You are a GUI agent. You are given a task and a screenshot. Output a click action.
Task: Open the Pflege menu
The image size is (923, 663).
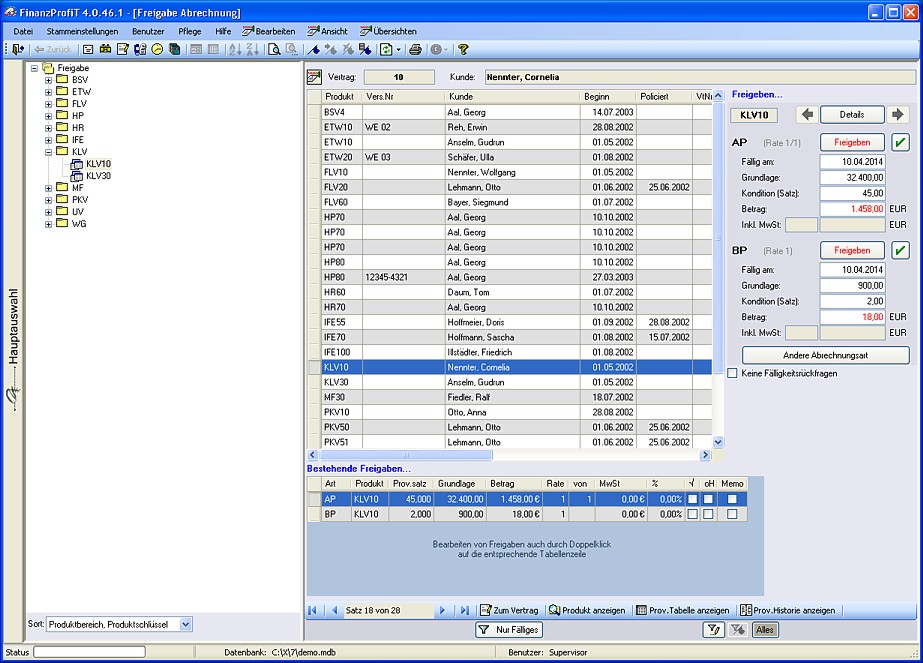pos(189,31)
